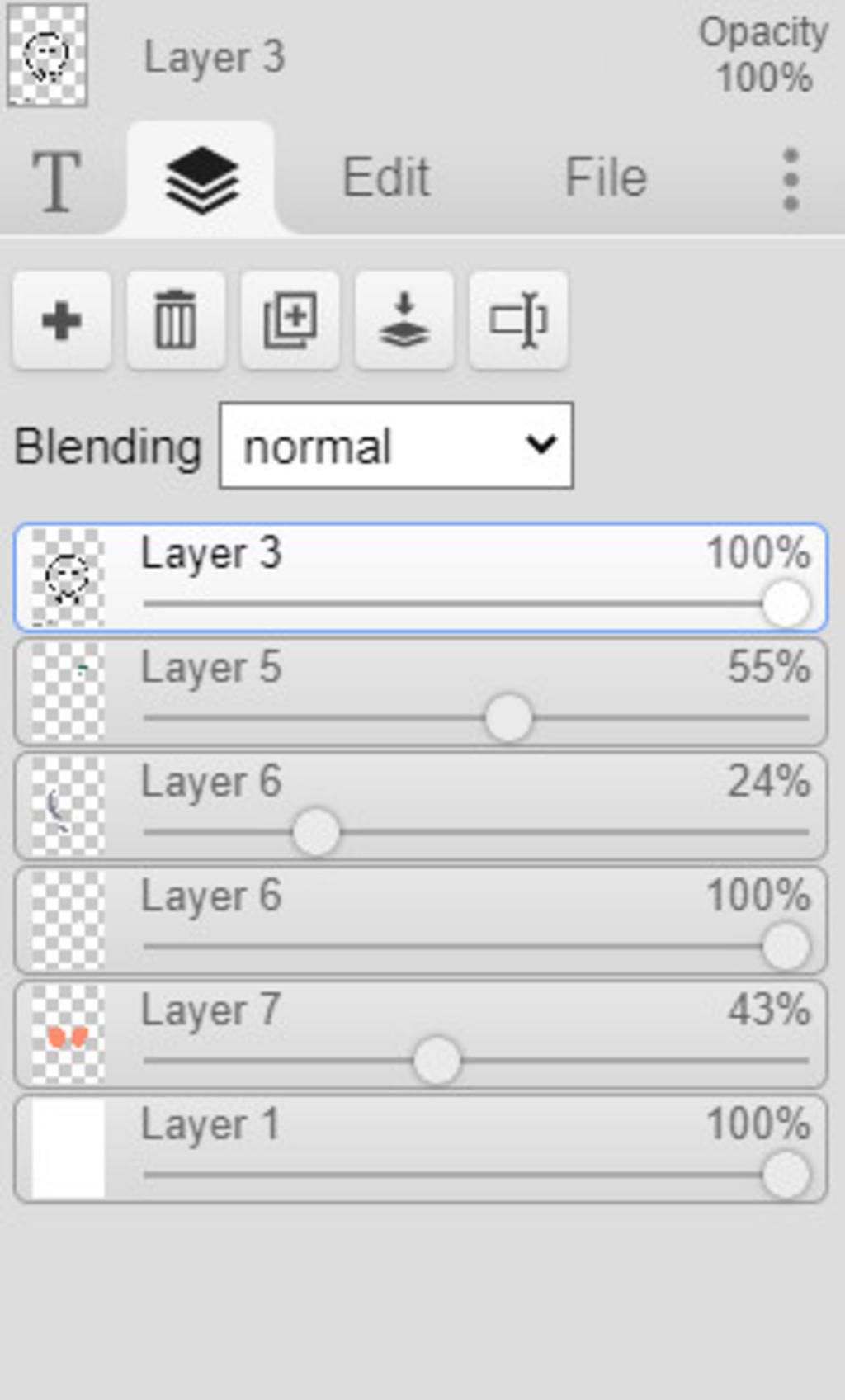Viewport: 845px width, 1400px height.
Task: Select Layer 1 white background thumbnail
Action: (68, 1148)
